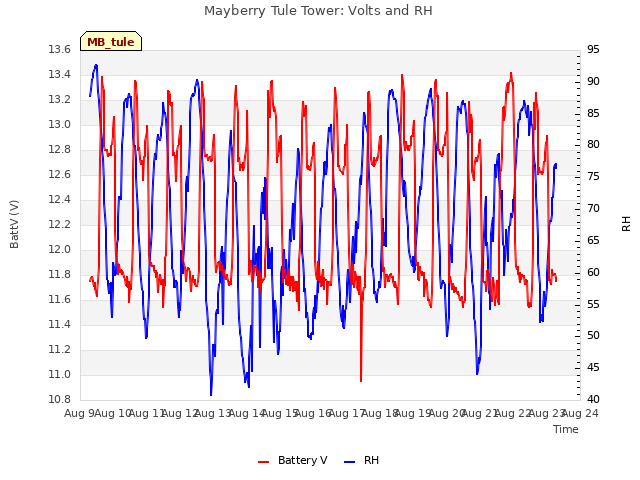Viewport: 640px width, 480px height.
Task: Click the 13.6 left axis tick label
Action: coord(60,49)
